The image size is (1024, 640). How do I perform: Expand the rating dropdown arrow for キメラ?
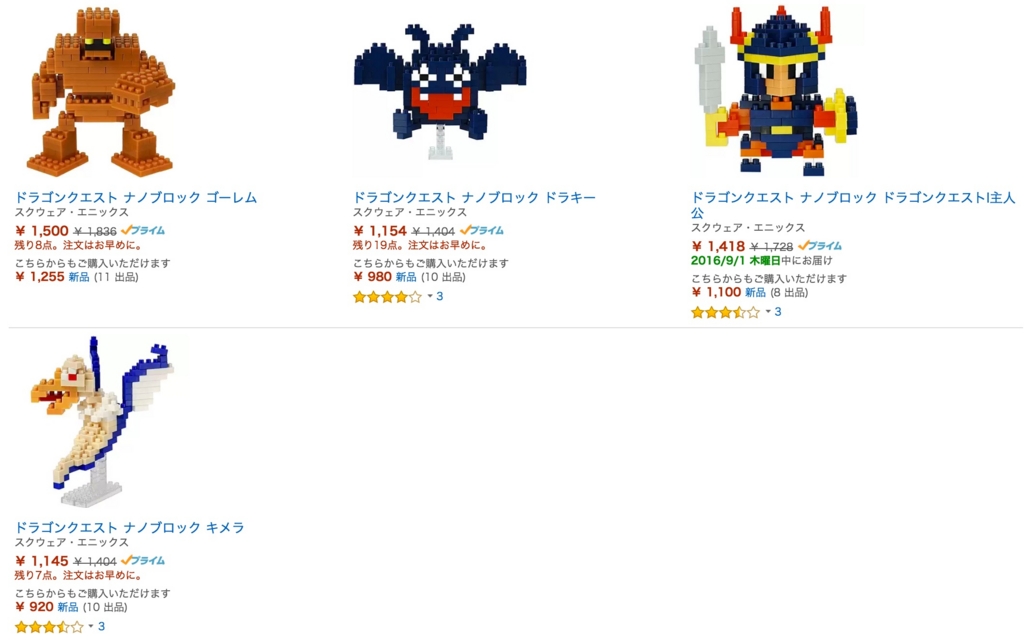(x=91, y=626)
